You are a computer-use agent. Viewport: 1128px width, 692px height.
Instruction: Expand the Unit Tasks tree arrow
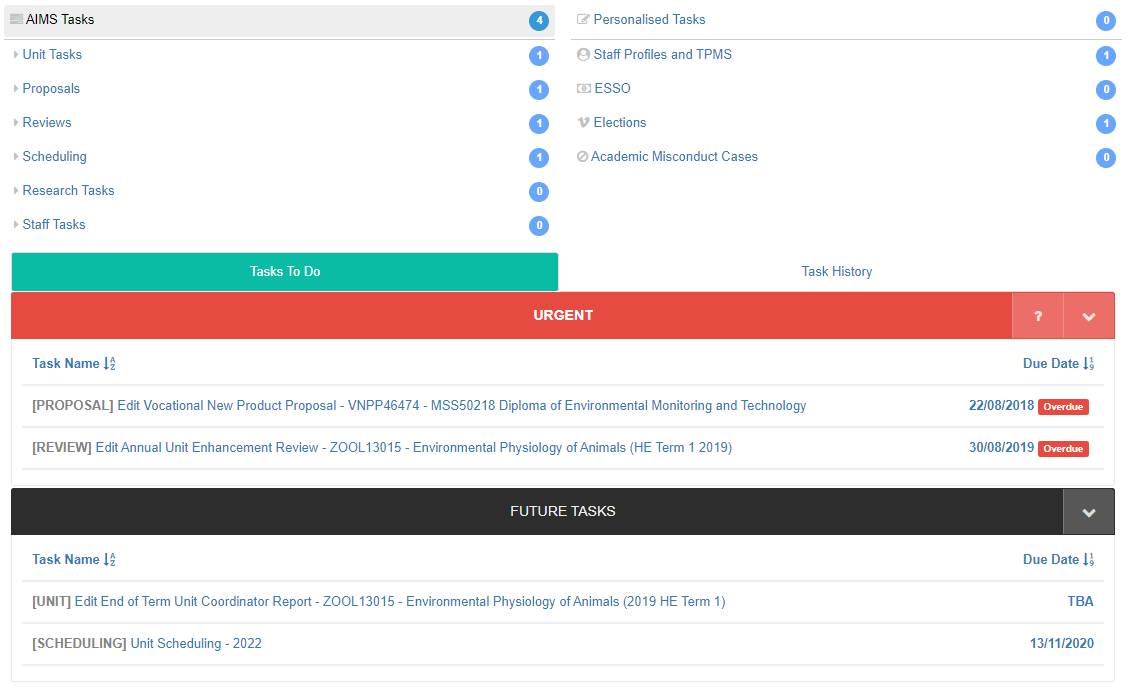pos(16,55)
